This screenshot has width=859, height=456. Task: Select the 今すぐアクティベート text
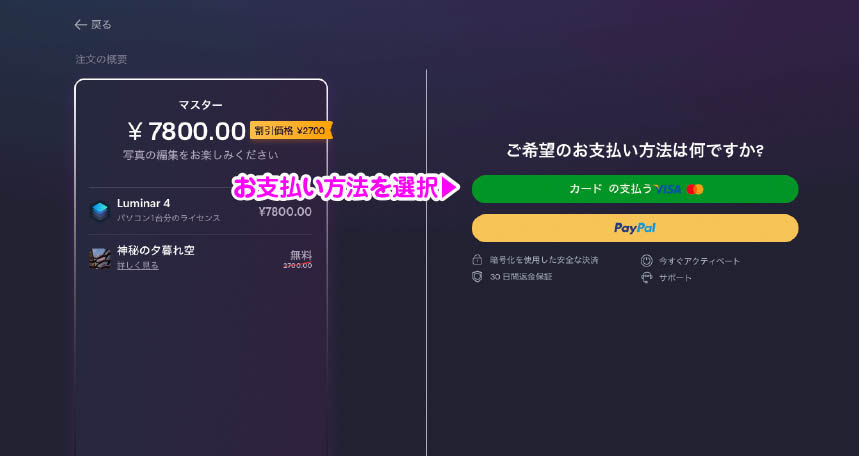[699, 261]
